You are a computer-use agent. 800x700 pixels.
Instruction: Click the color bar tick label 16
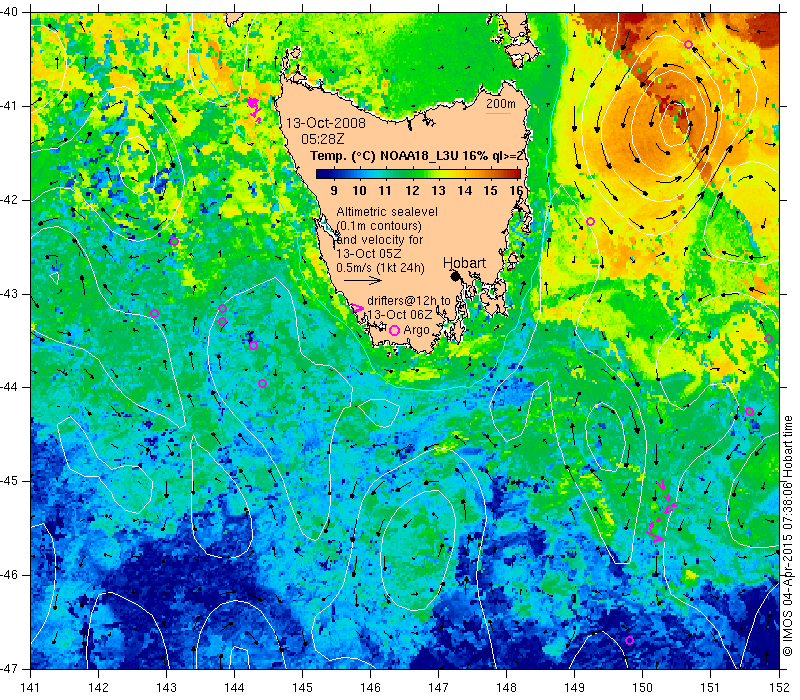(x=516, y=190)
